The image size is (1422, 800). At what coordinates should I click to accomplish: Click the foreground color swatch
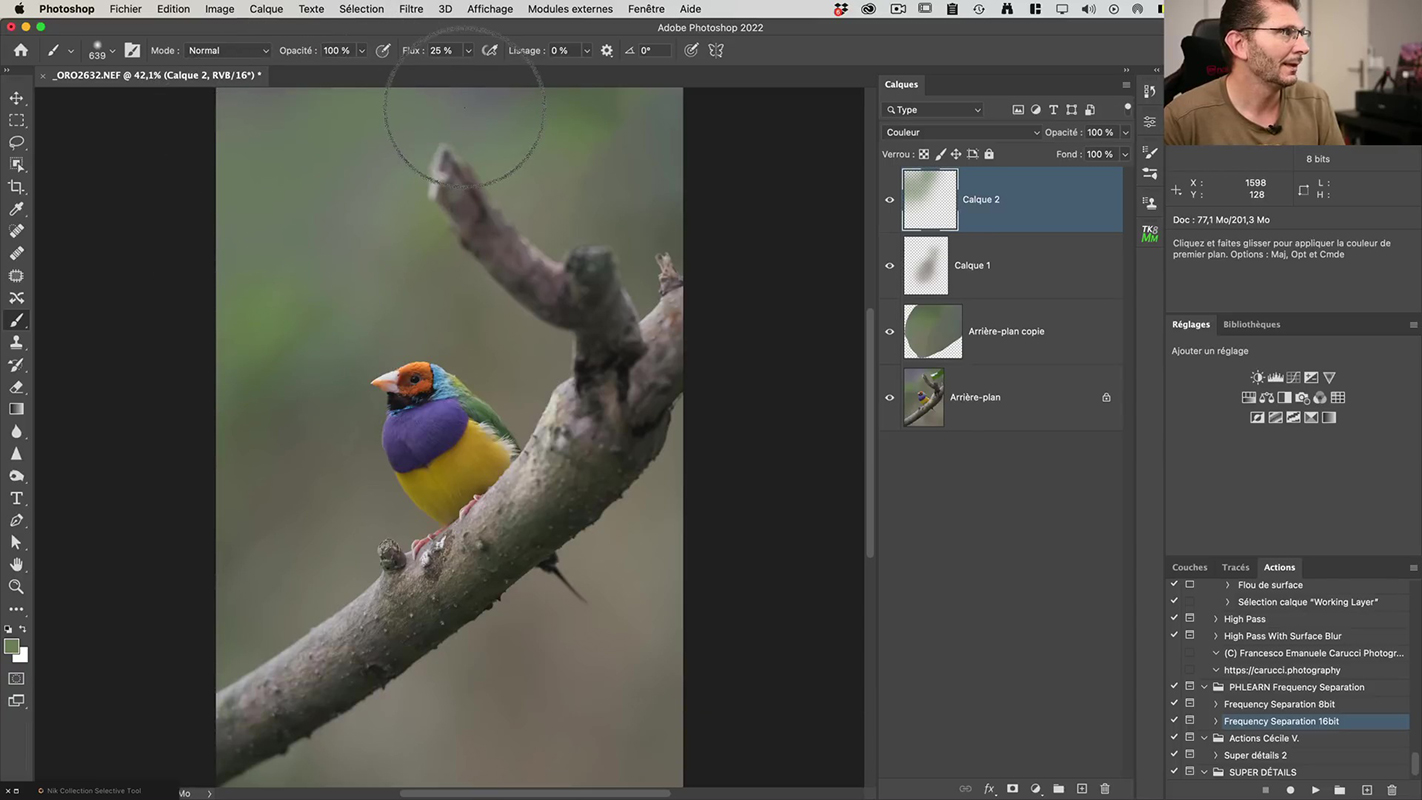coord(11,647)
